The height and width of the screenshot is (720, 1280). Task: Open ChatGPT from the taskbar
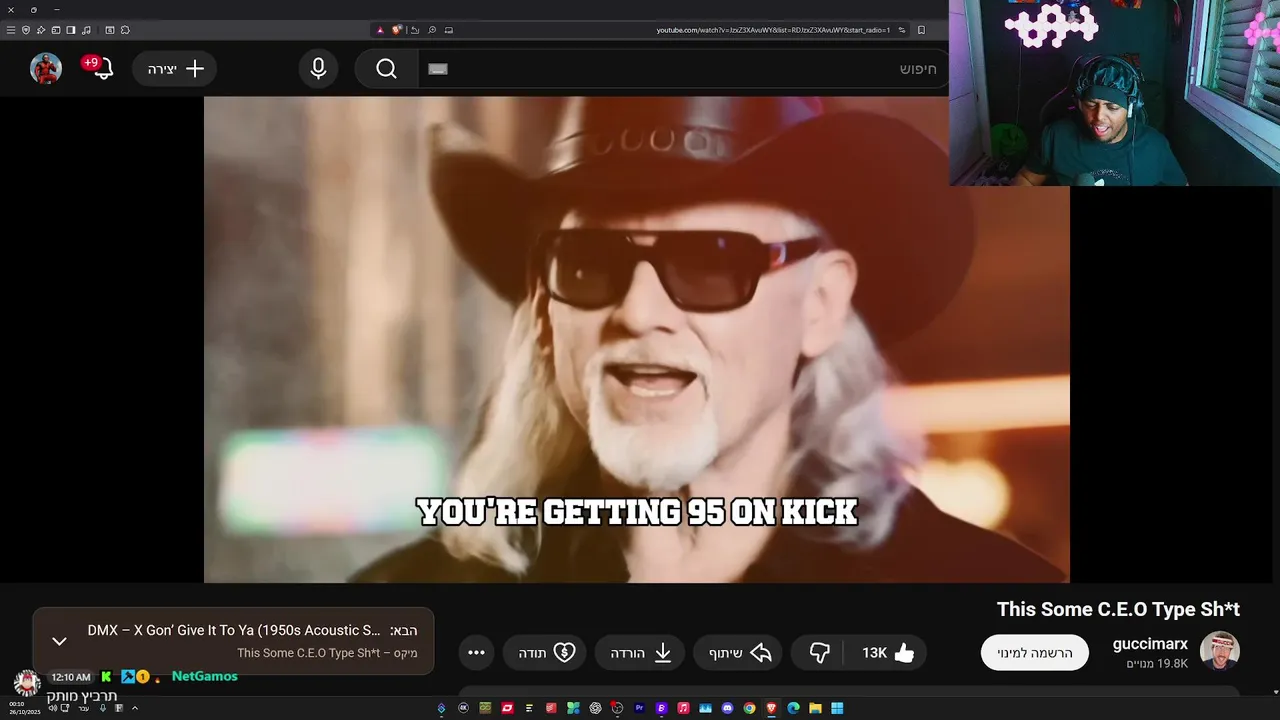pos(595,708)
